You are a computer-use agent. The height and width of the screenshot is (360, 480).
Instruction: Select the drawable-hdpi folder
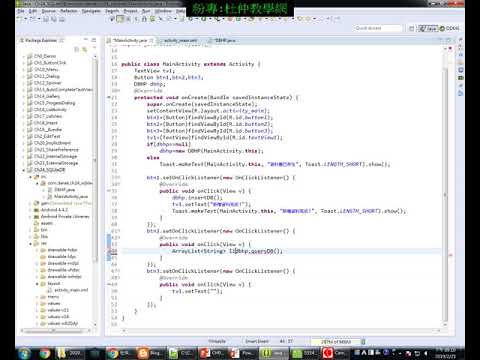tap(59, 250)
